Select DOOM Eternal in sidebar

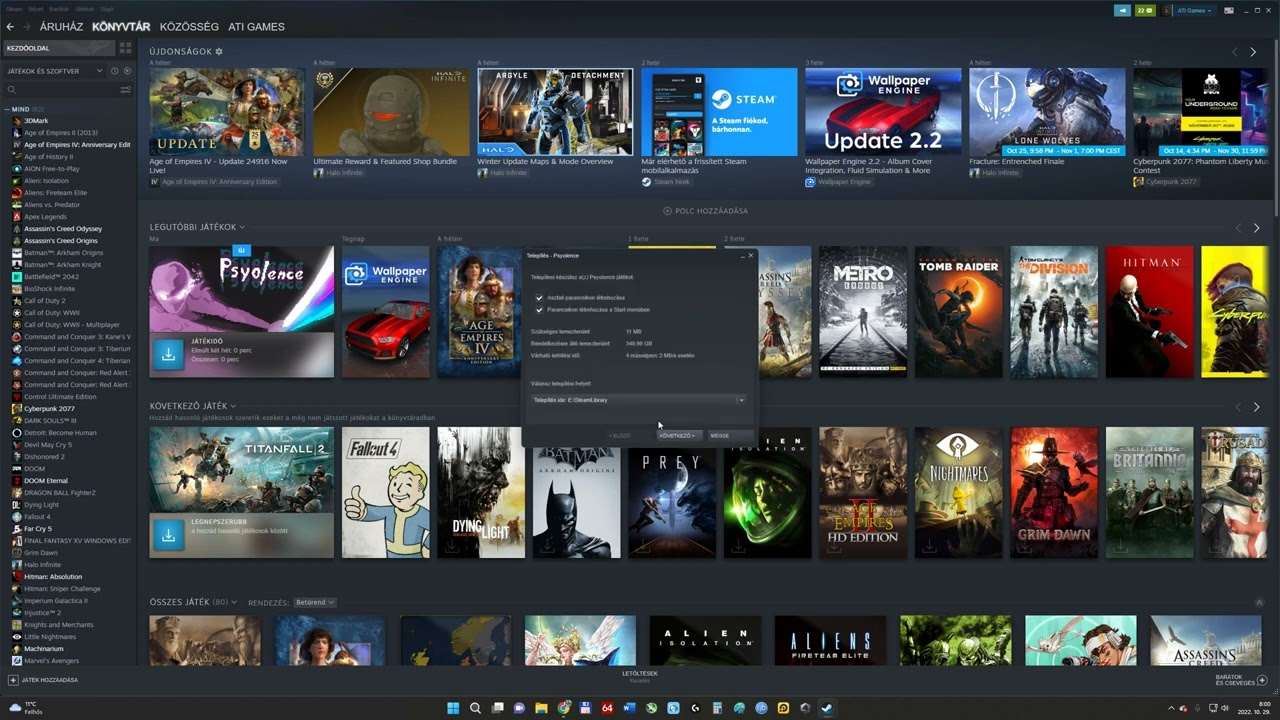(x=45, y=481)
